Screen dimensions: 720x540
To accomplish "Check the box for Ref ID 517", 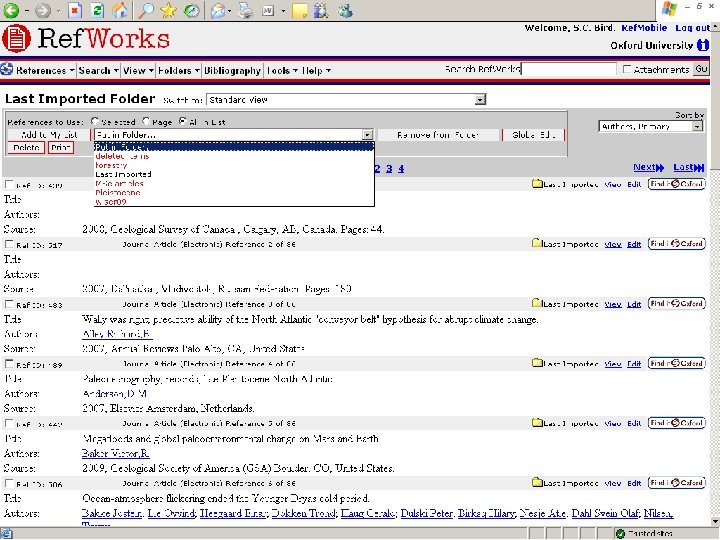I will [9, 244].
